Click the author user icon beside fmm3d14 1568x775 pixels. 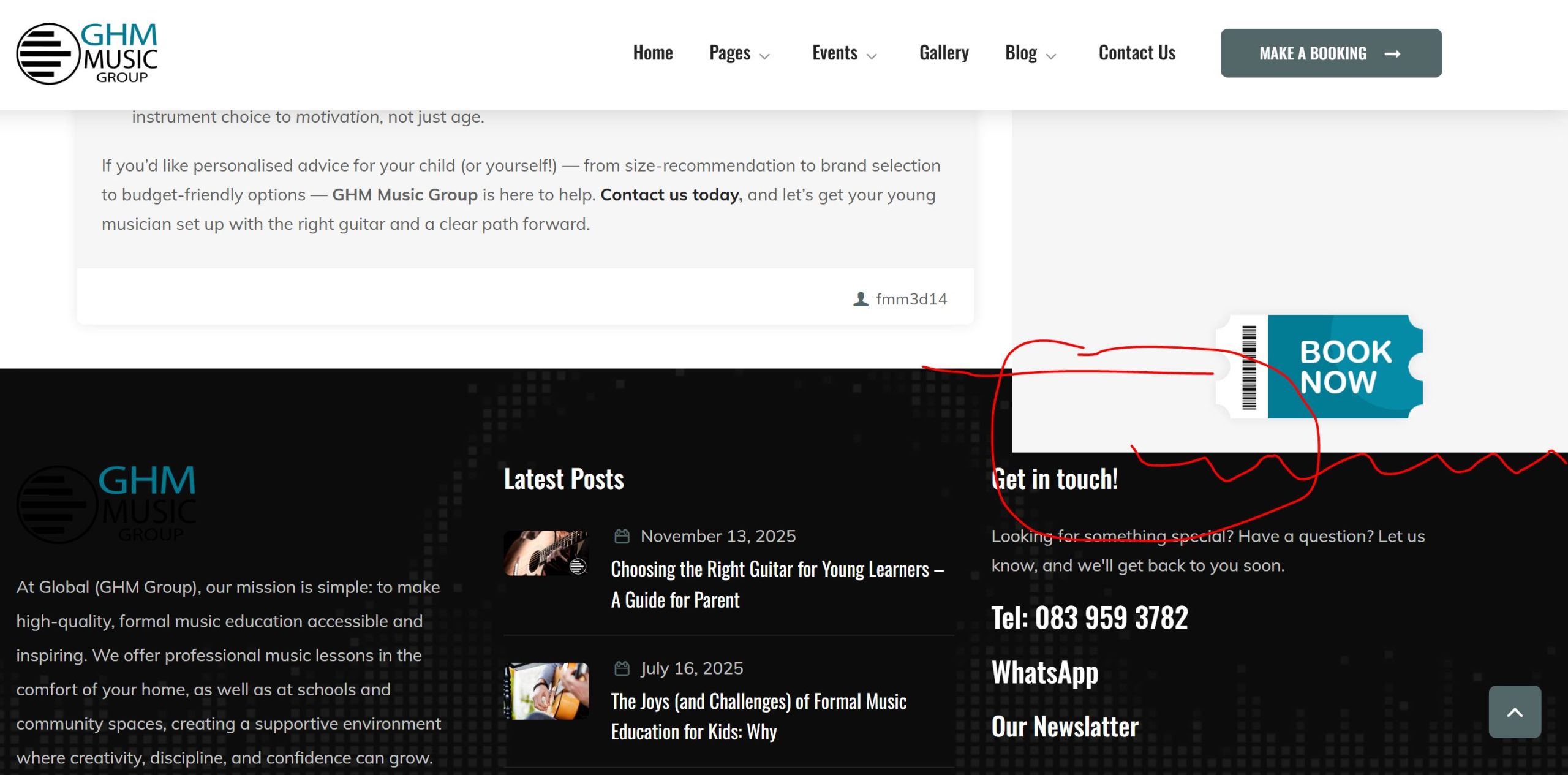861,299
